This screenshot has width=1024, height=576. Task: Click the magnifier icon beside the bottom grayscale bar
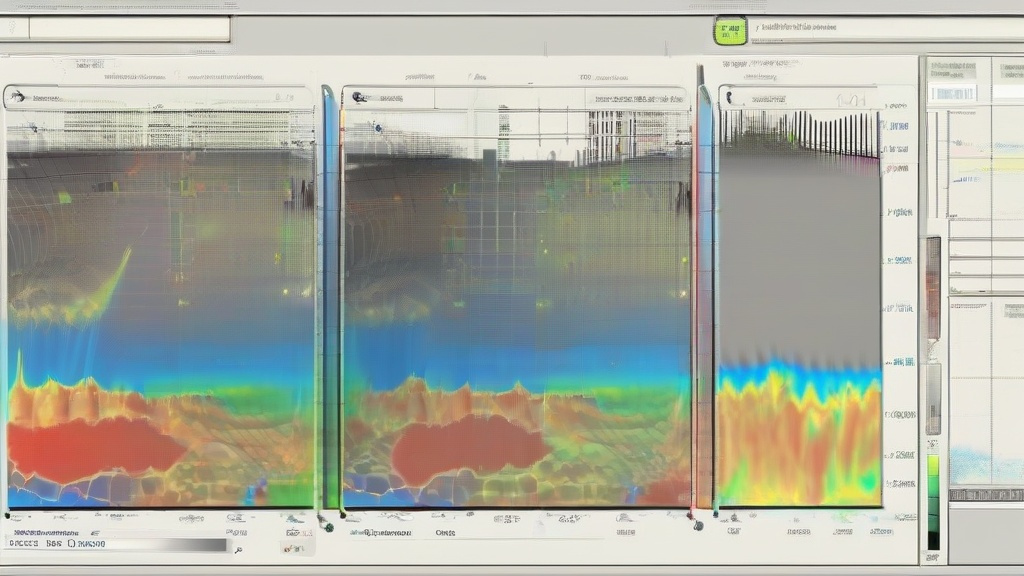[x=237, y=549]
